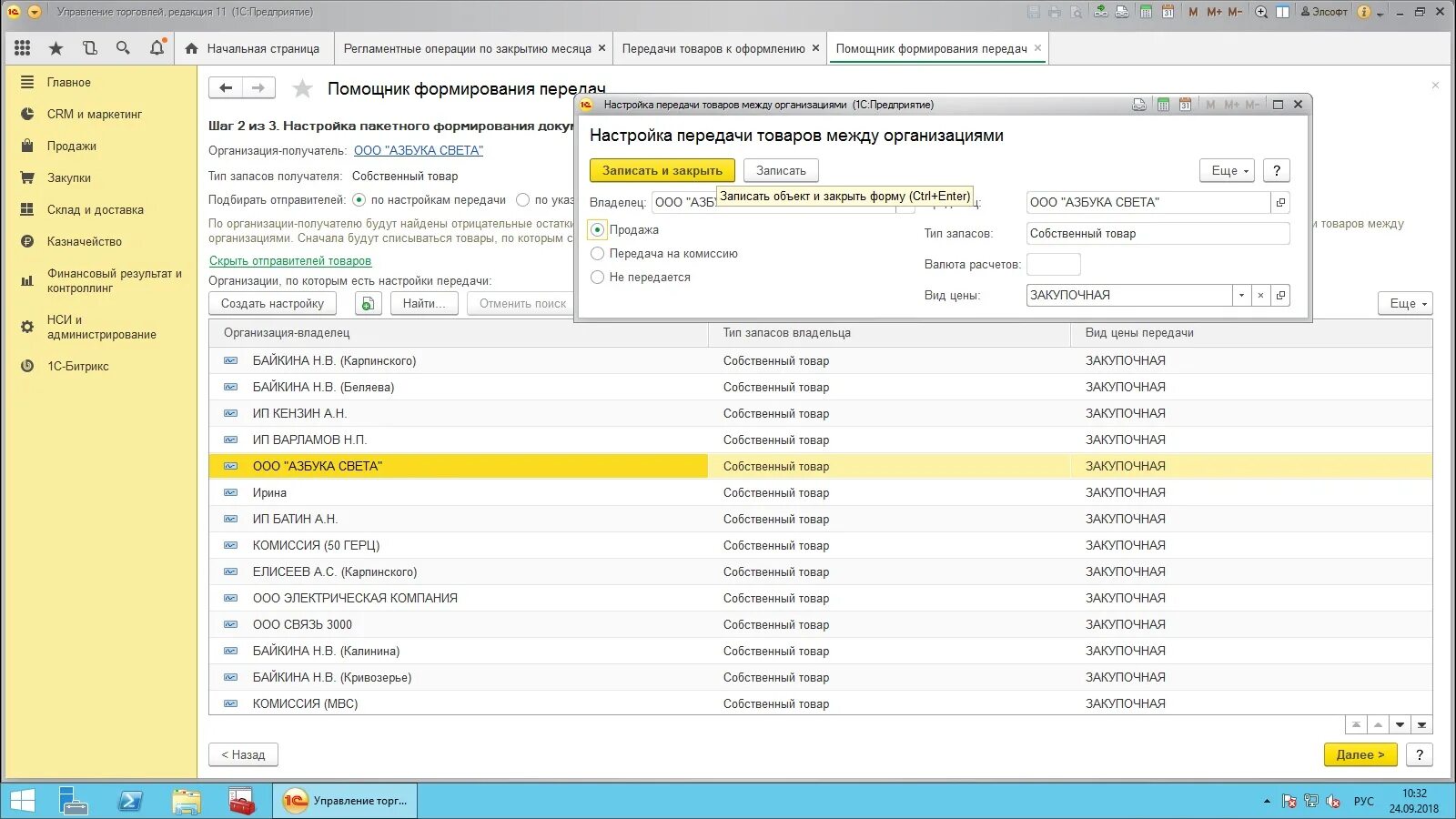Click the РУС language indicator in tray
Image resolution: width=1456 pixels, height=819 pixels.
tap(1364, 801)
